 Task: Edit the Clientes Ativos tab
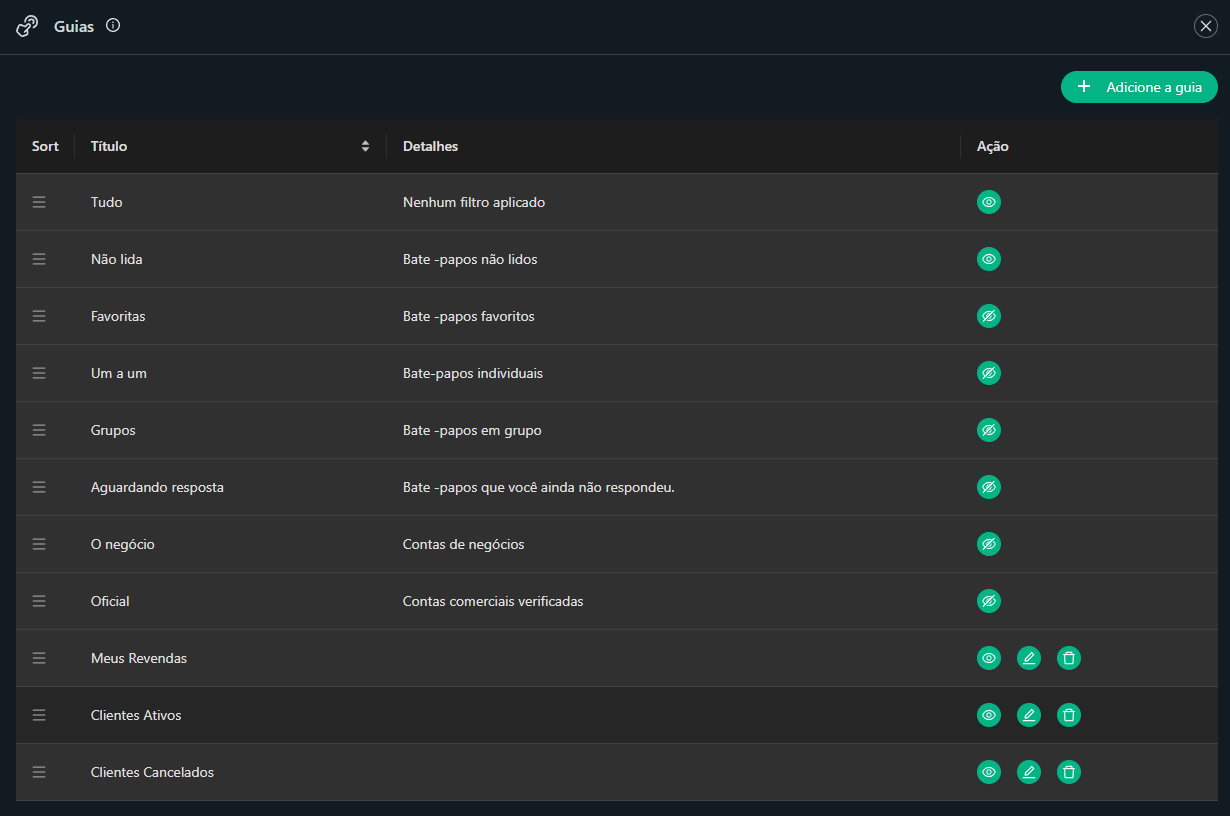click(1029, 715)
